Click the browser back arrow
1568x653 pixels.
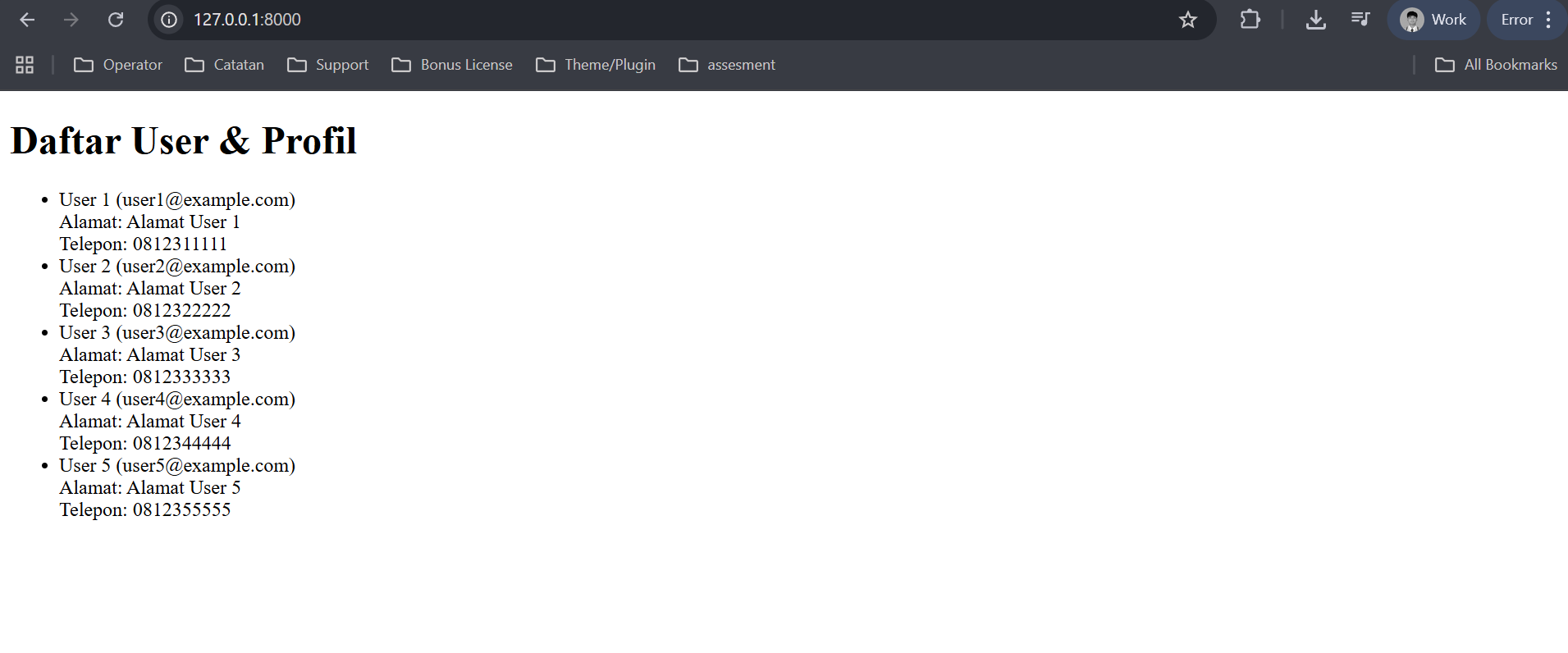(27, 20)
